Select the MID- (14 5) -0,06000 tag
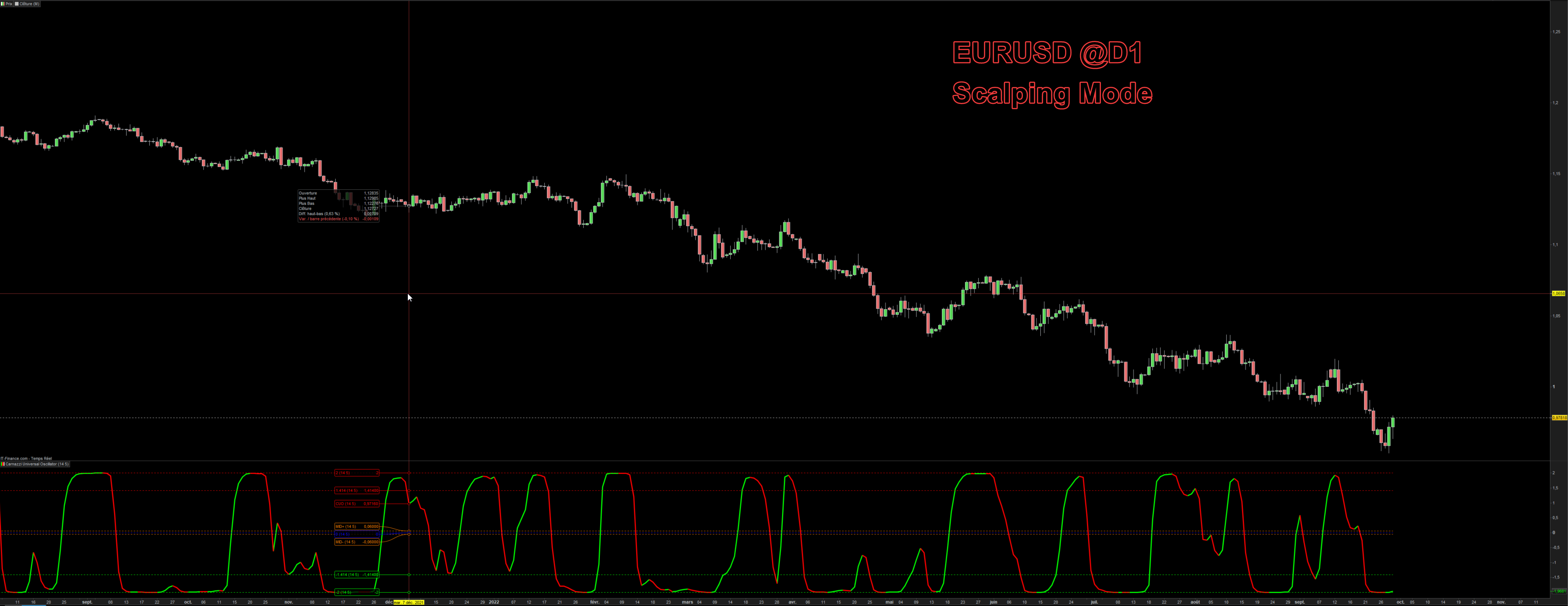Image resolution: width=1568 pixels, height=606 pixels. [x=357, y=542]
